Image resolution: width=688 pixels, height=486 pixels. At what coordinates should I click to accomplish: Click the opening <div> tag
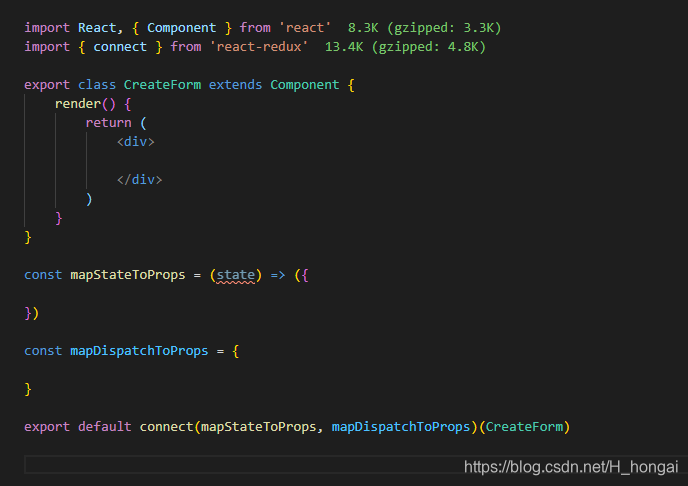(x=135, y=142)
